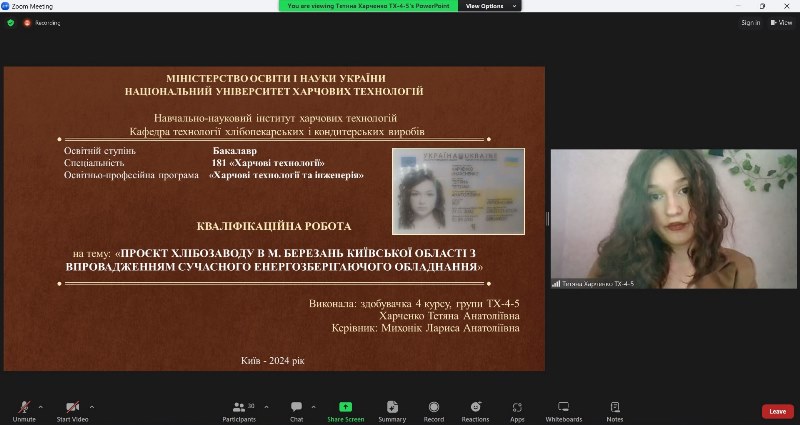Viewport: 800px width, 425px height.
Task: Select Тетяна Харченко's video tile
Action: click(673, 218)
